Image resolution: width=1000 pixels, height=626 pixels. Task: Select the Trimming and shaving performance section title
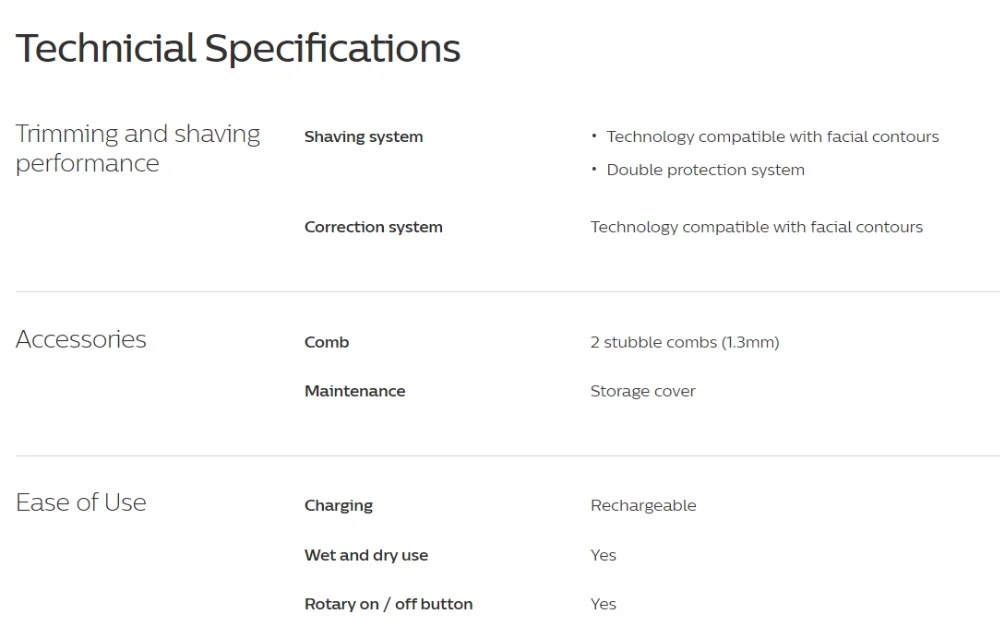(x=138, y=149)
